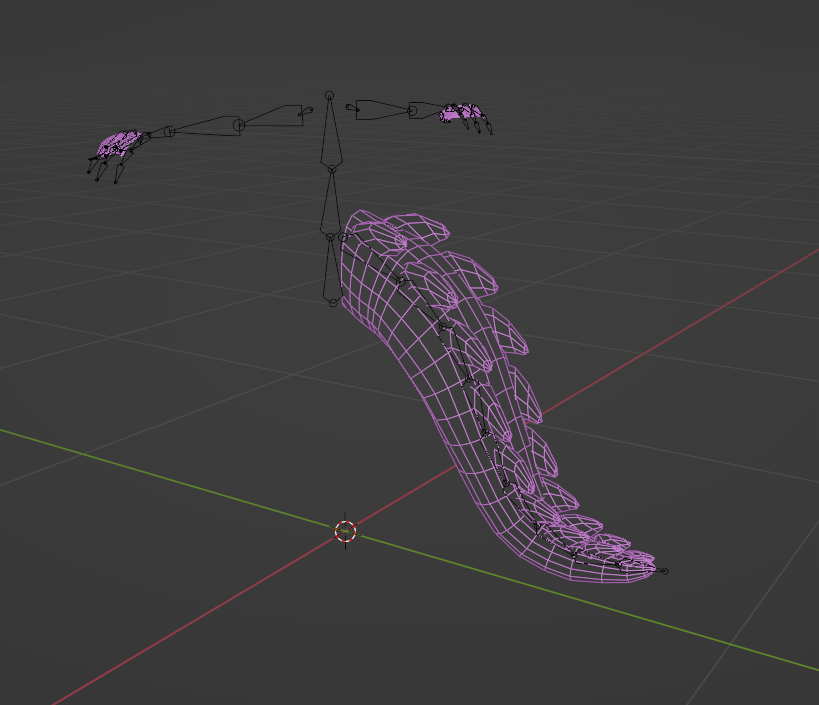Select the left forearm bone
Screen dimensions: 819x705
click(204, 126)
